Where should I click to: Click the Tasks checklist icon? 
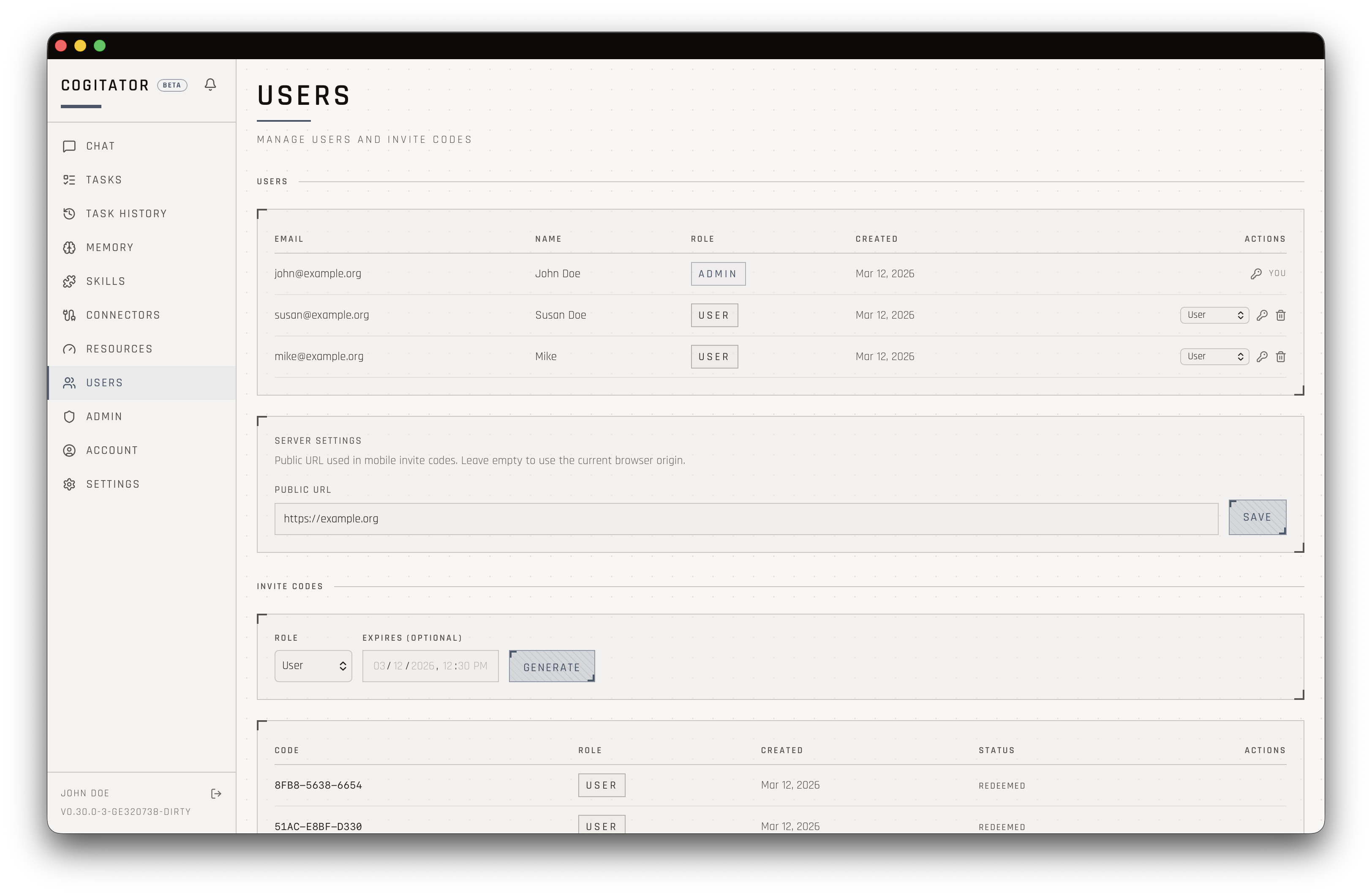[69, 180]
